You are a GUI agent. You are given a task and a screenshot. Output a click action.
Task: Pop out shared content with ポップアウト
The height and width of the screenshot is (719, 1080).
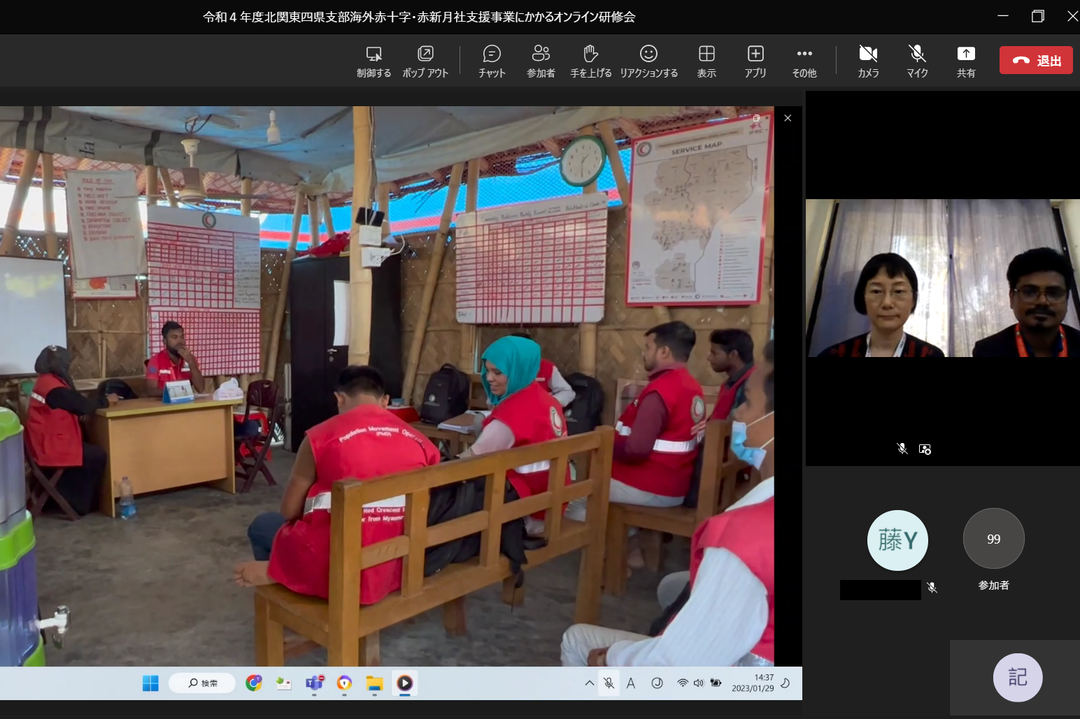point(425,61)
